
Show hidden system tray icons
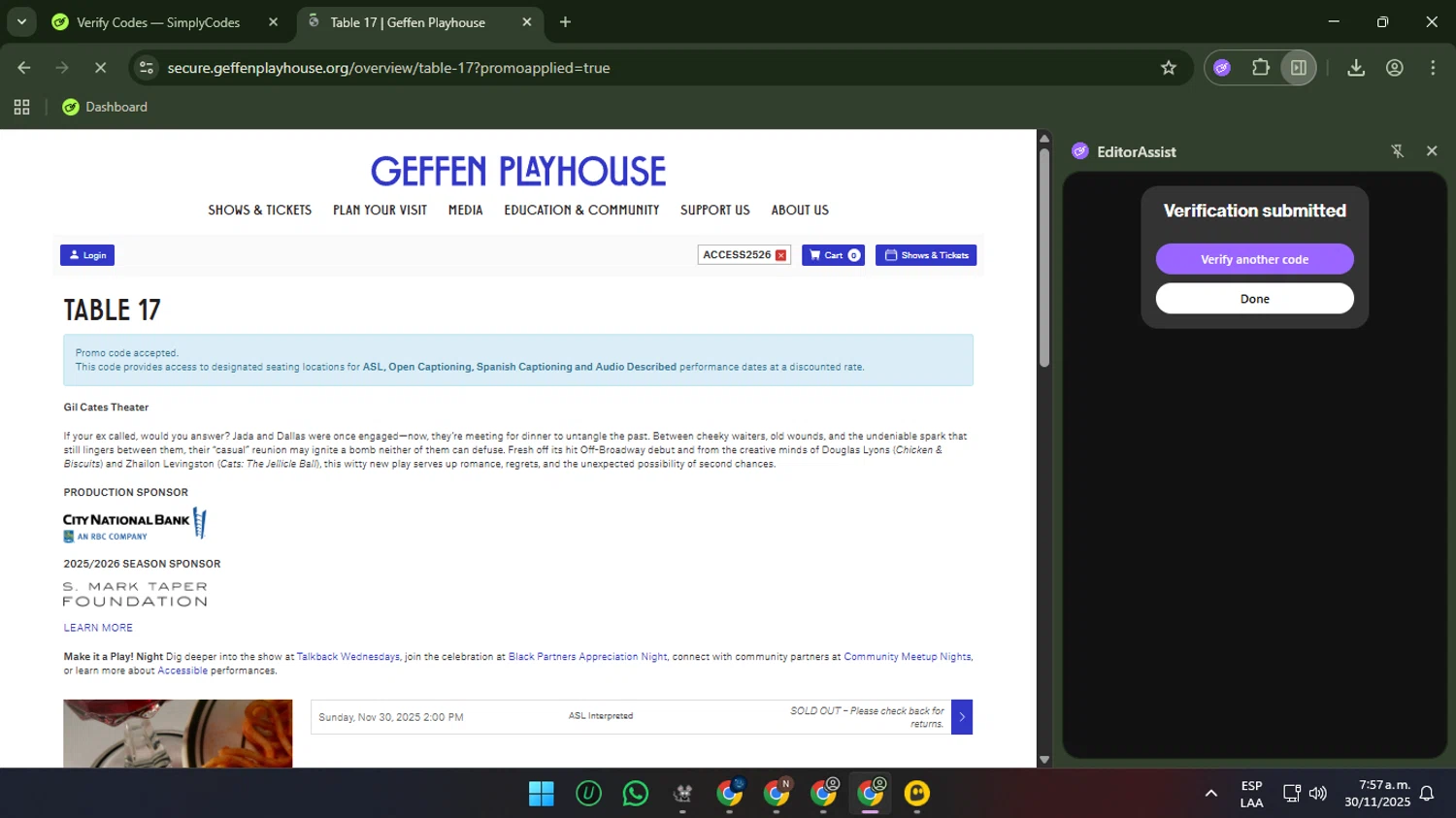pos(1210,794)
